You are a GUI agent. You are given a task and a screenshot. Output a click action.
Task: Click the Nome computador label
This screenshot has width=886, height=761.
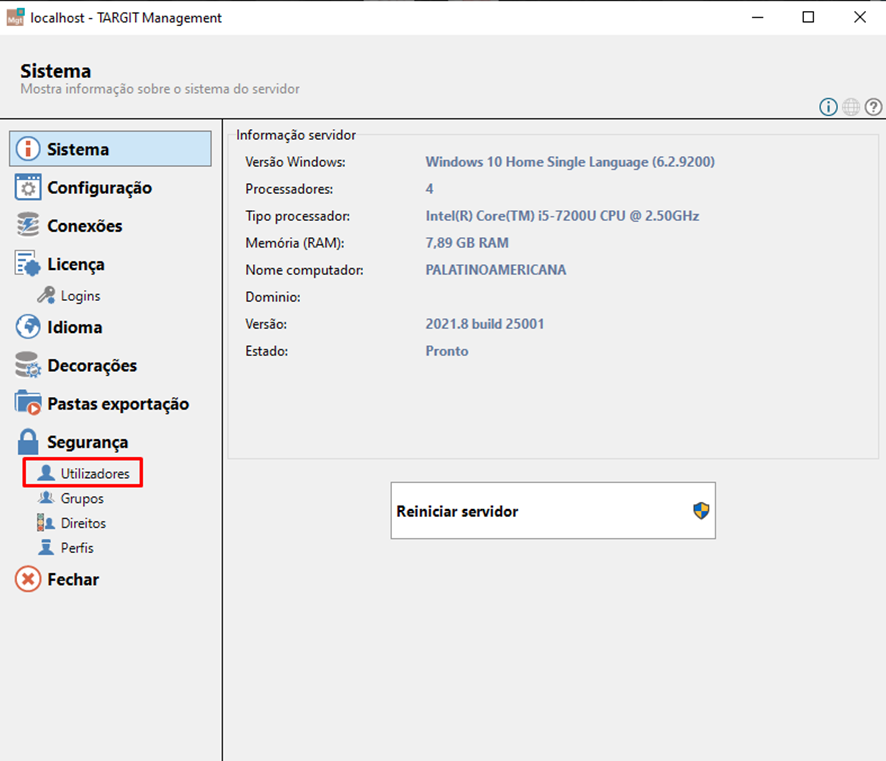click(x=305, y=271)
